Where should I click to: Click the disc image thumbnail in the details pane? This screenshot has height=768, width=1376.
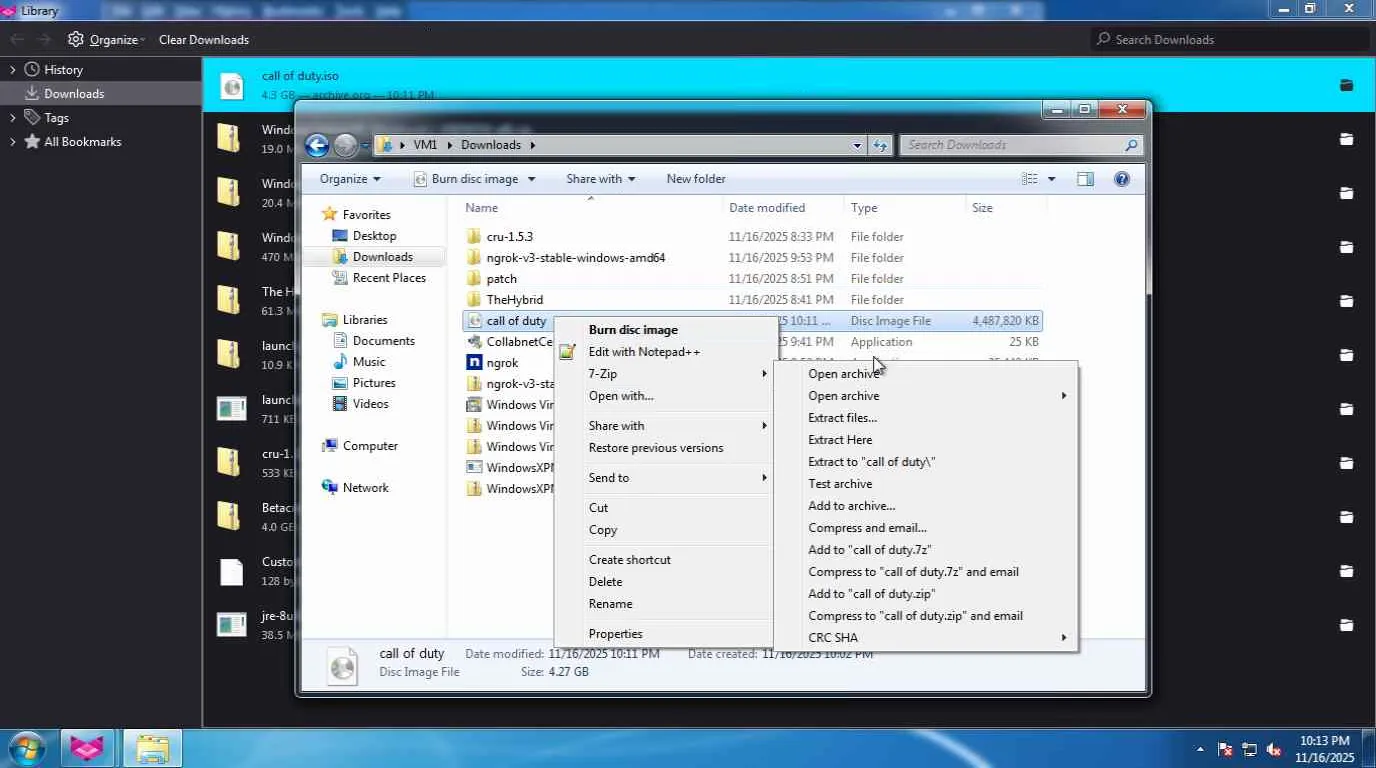point(343,665)
